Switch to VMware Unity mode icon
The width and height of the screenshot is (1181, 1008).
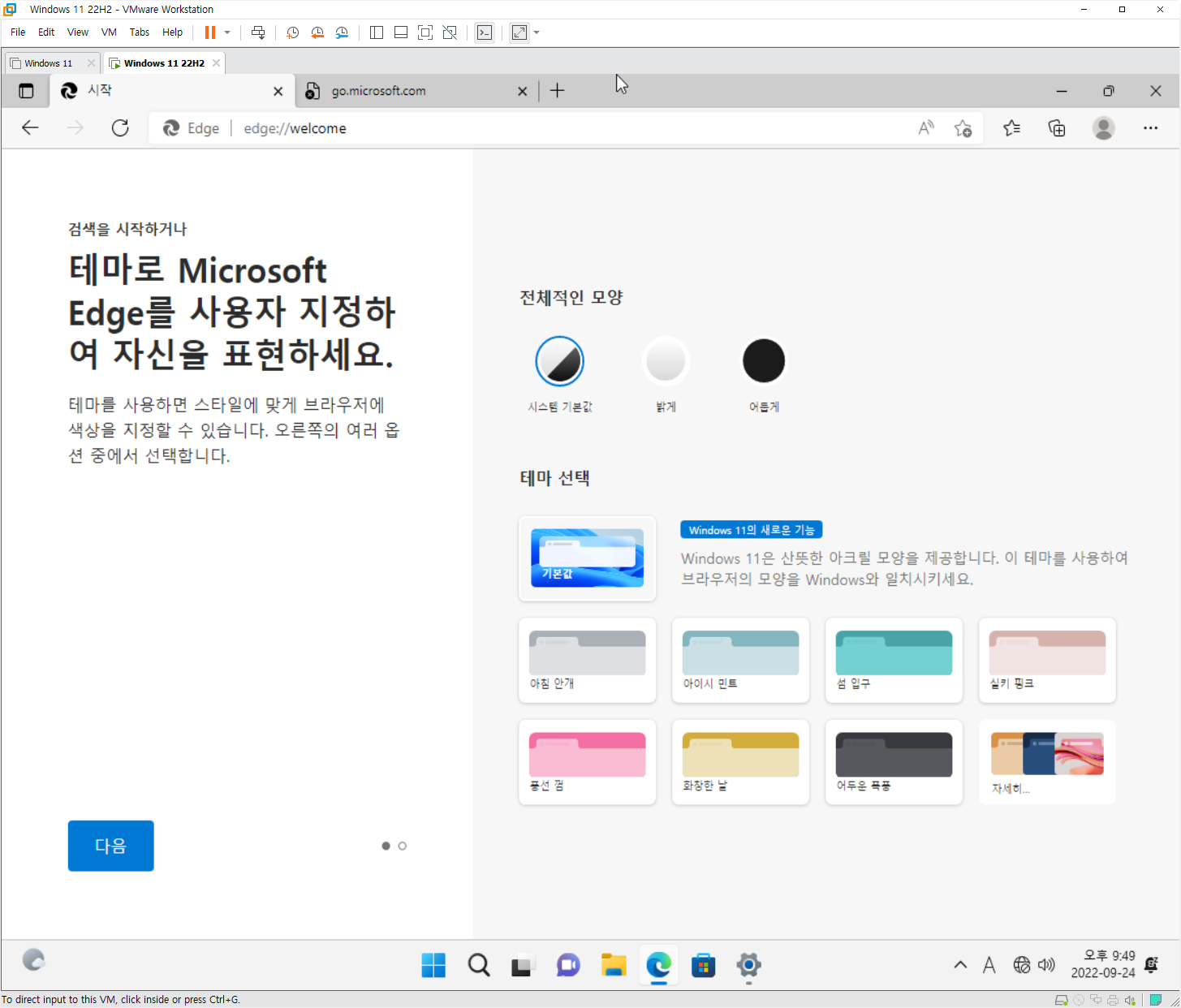[x=450, y=32]
